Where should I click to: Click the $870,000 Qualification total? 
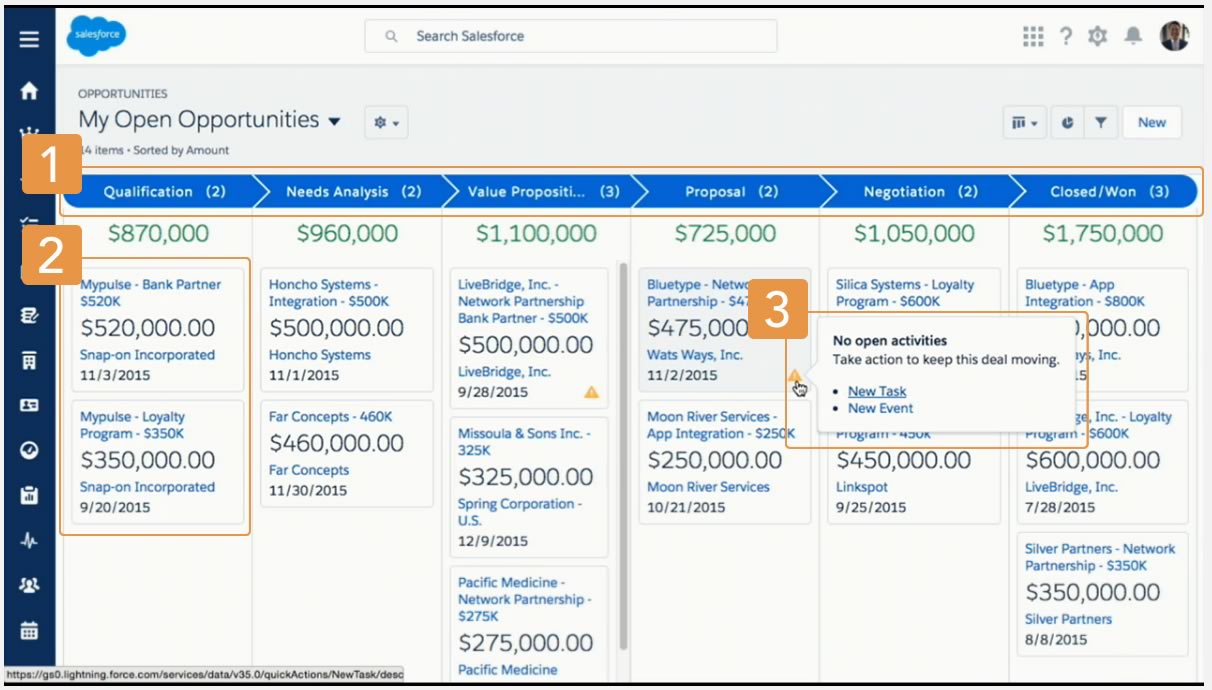pyautogui.click(x=159, y=234)
